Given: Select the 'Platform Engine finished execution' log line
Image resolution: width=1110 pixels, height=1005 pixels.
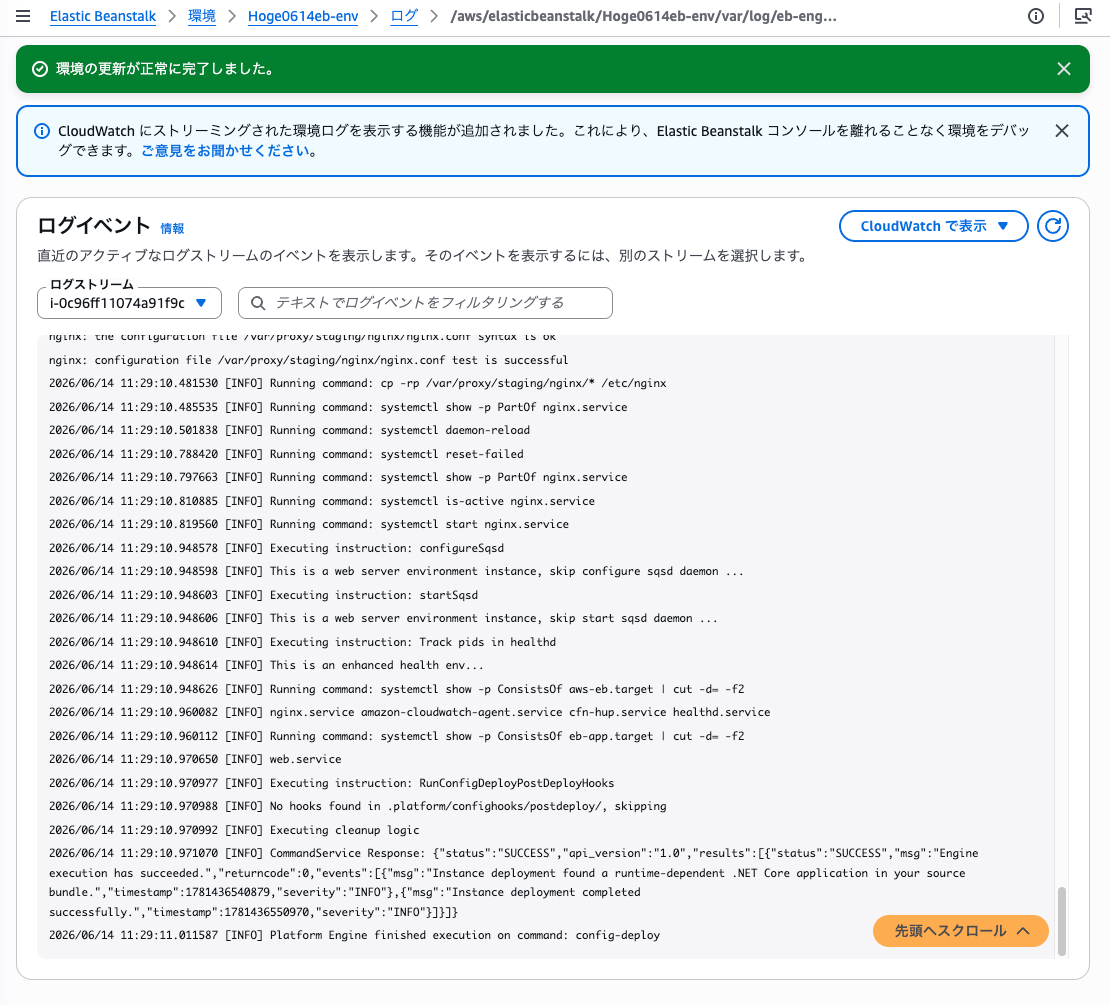Looking at the screenshot, I should pyautogui.click(x=354, y=935).
